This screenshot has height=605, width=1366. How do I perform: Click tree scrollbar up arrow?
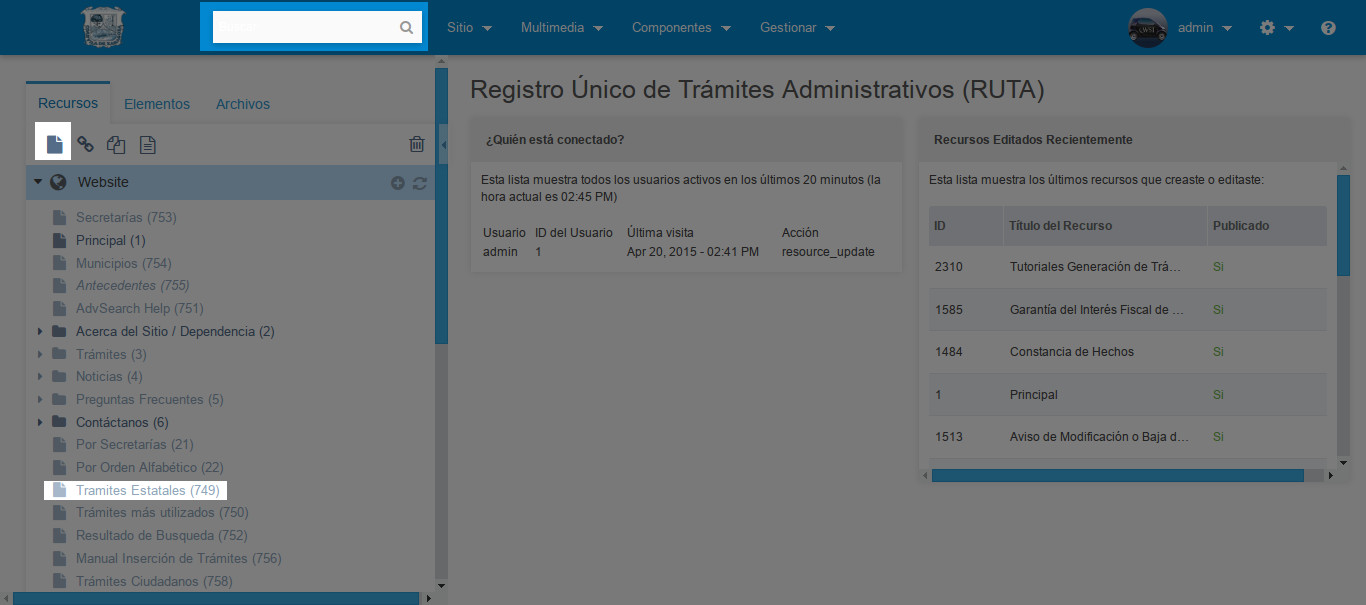[x=441, y=62]
